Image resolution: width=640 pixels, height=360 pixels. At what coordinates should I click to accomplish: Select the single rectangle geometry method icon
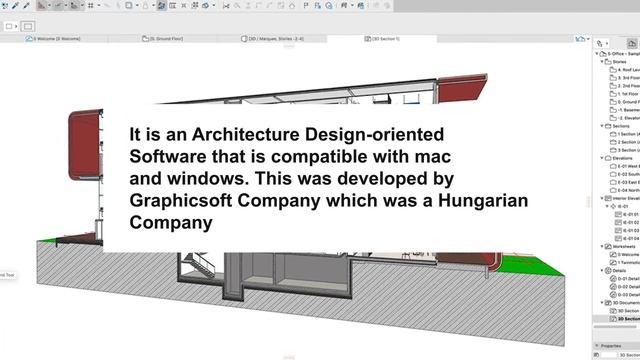[x=9, y=27]
